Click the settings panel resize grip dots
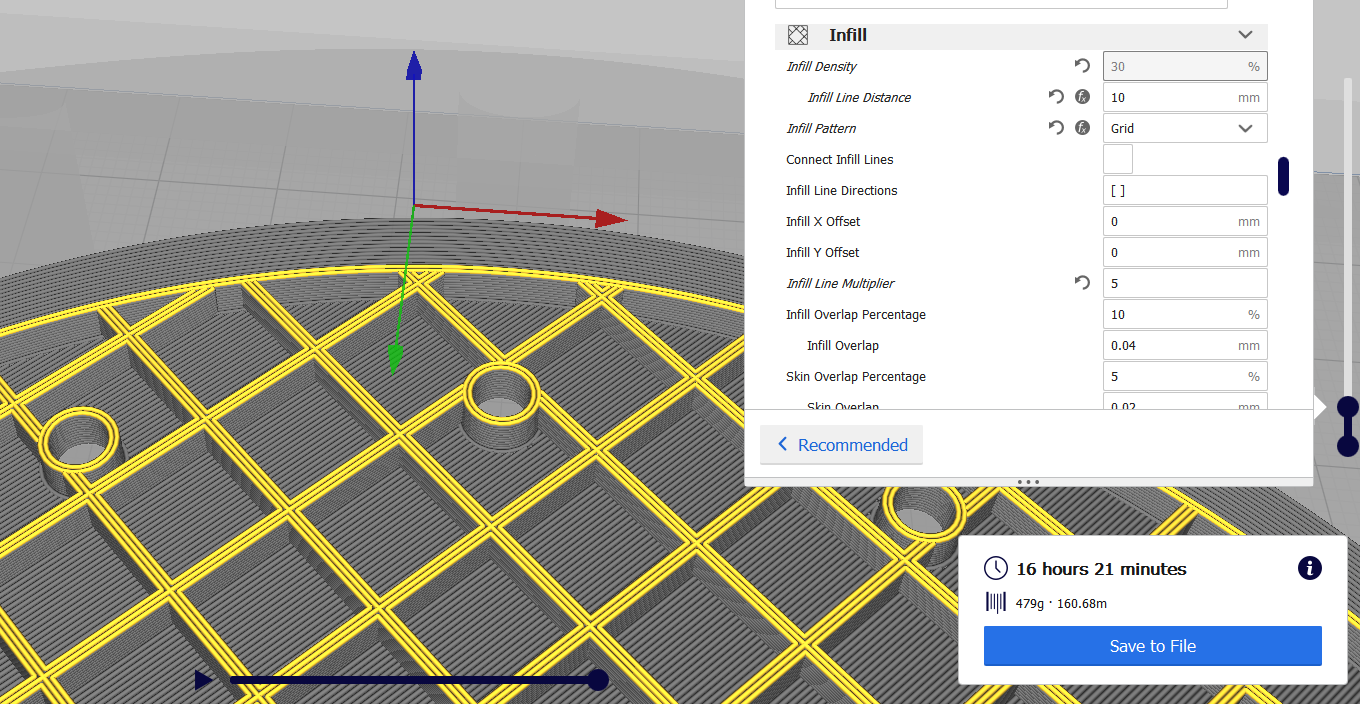Viewport: 1360px width, 704px height. (1028, 482)
